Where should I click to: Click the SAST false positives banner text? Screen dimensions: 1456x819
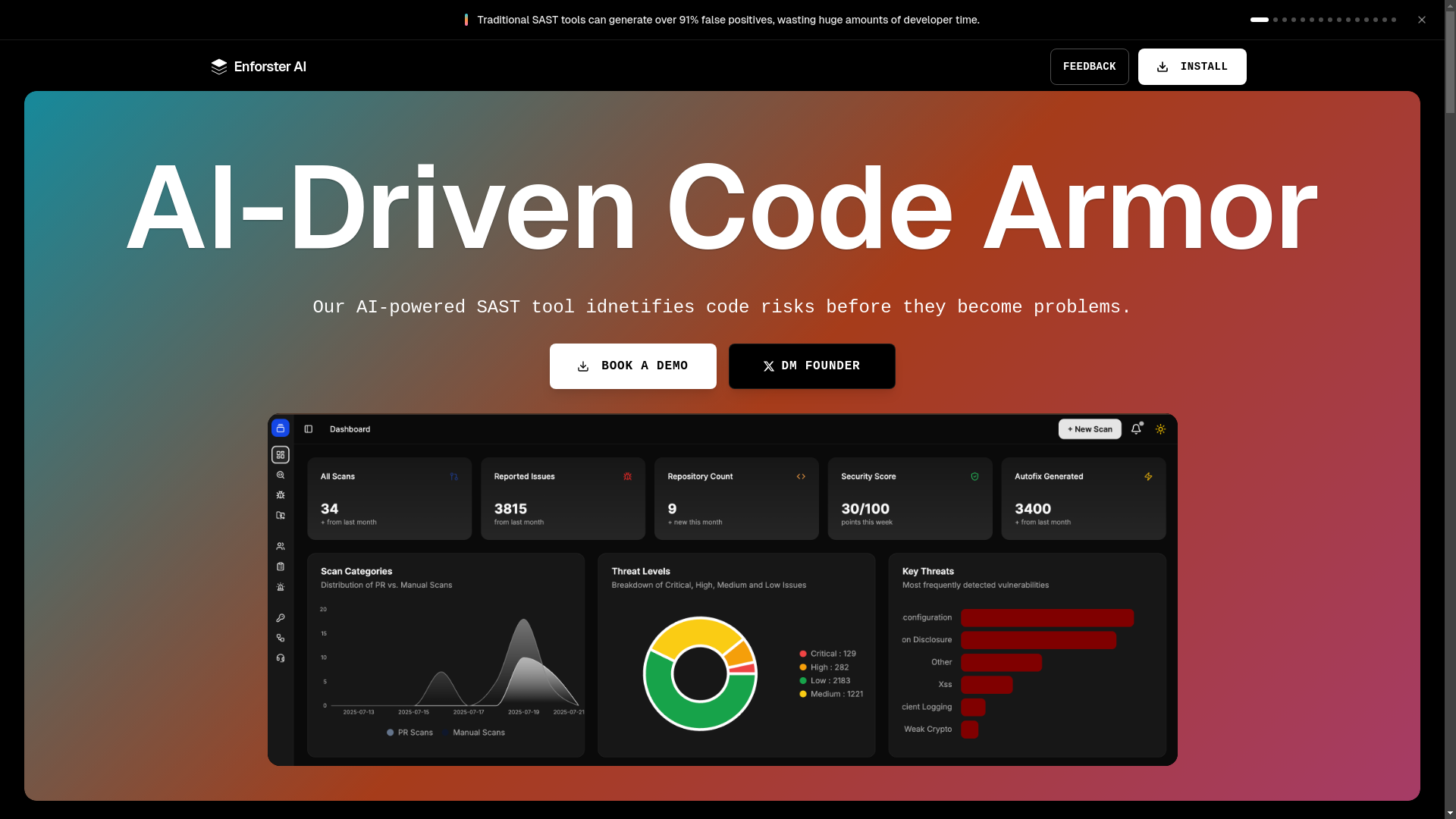click(728, 20)
